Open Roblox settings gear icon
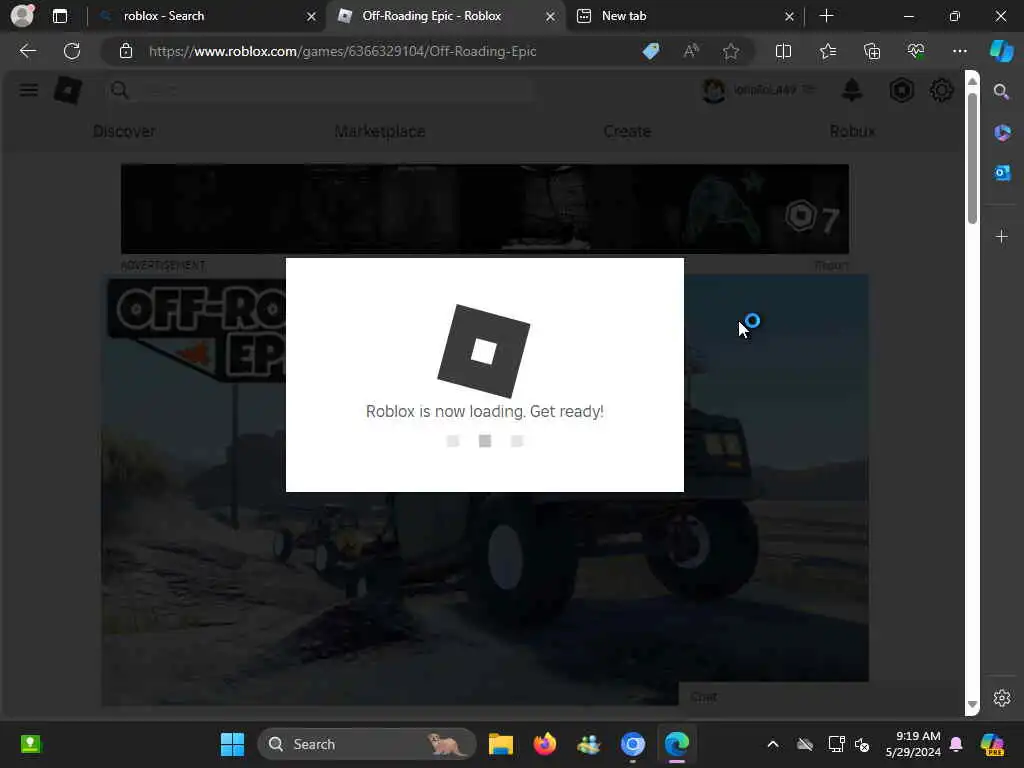 point(941,90)
